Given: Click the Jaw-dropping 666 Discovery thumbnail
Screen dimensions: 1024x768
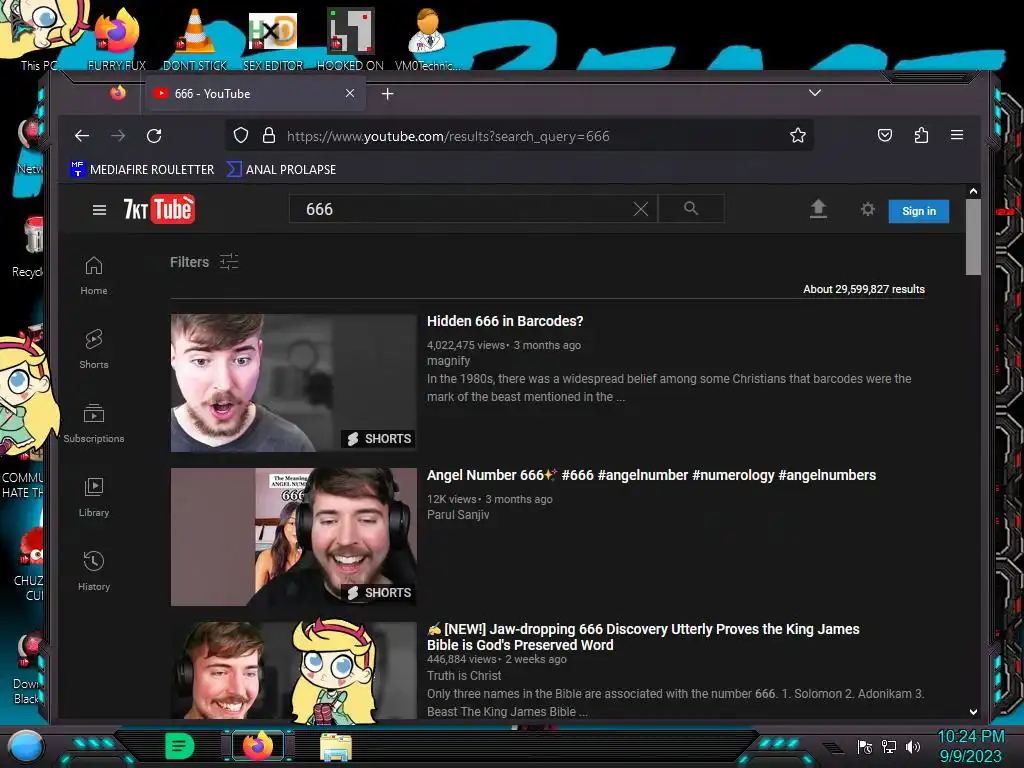Looking at the screenshot, I should click(x=293, y=671).
